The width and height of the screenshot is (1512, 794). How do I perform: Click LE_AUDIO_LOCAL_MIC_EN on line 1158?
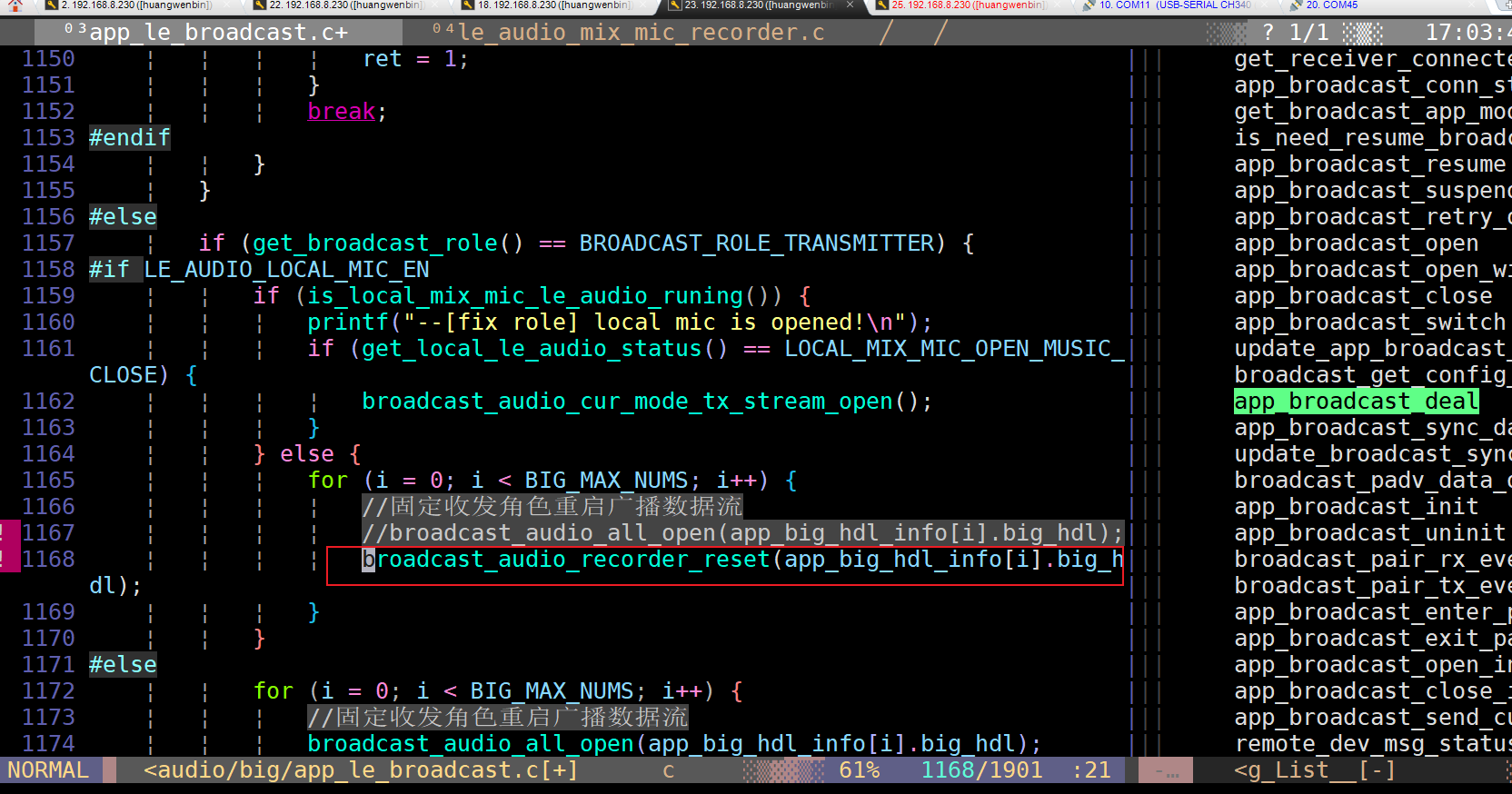pos(286,270)
